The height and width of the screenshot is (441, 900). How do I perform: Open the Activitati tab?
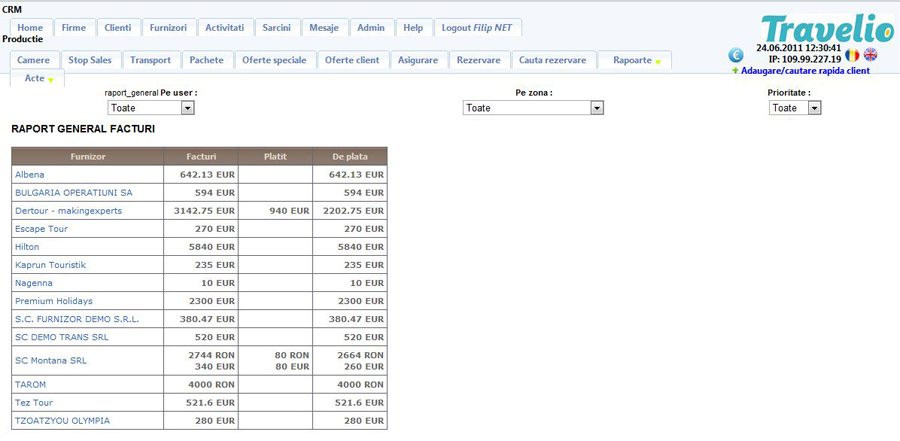tap(225, 28)
